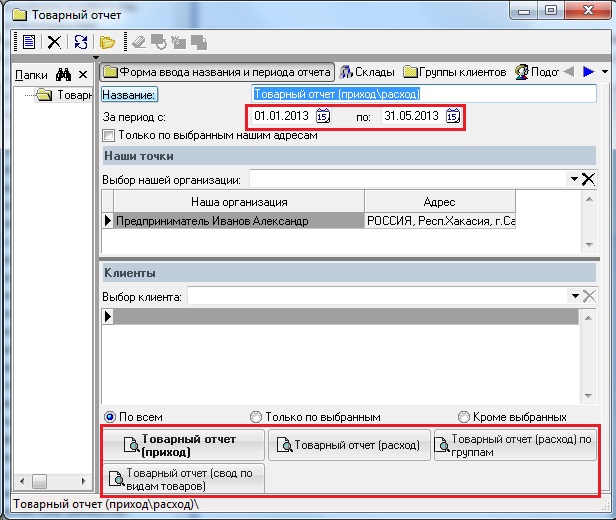The height and width of the screenshot is (520, 616).
Task: Click the end date field 31.05.2013
Action: (411, 116)
